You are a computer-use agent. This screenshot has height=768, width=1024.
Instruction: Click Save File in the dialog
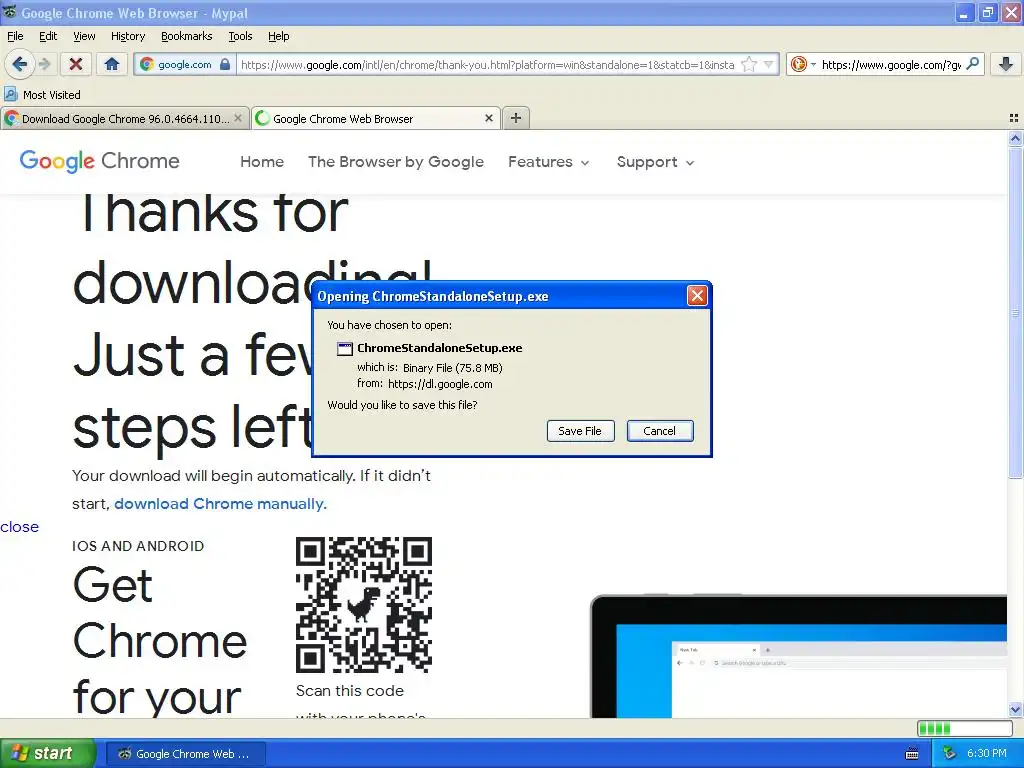tap(580, 431)
